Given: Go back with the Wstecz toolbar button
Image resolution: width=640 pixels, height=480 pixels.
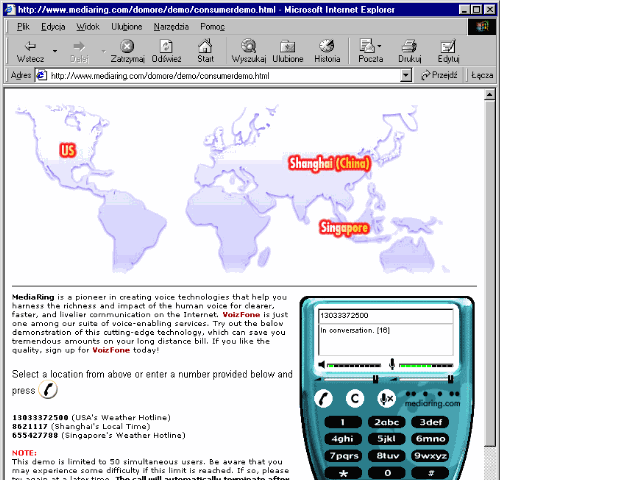Looking at the screenshot, I should (x=30, y=51).
